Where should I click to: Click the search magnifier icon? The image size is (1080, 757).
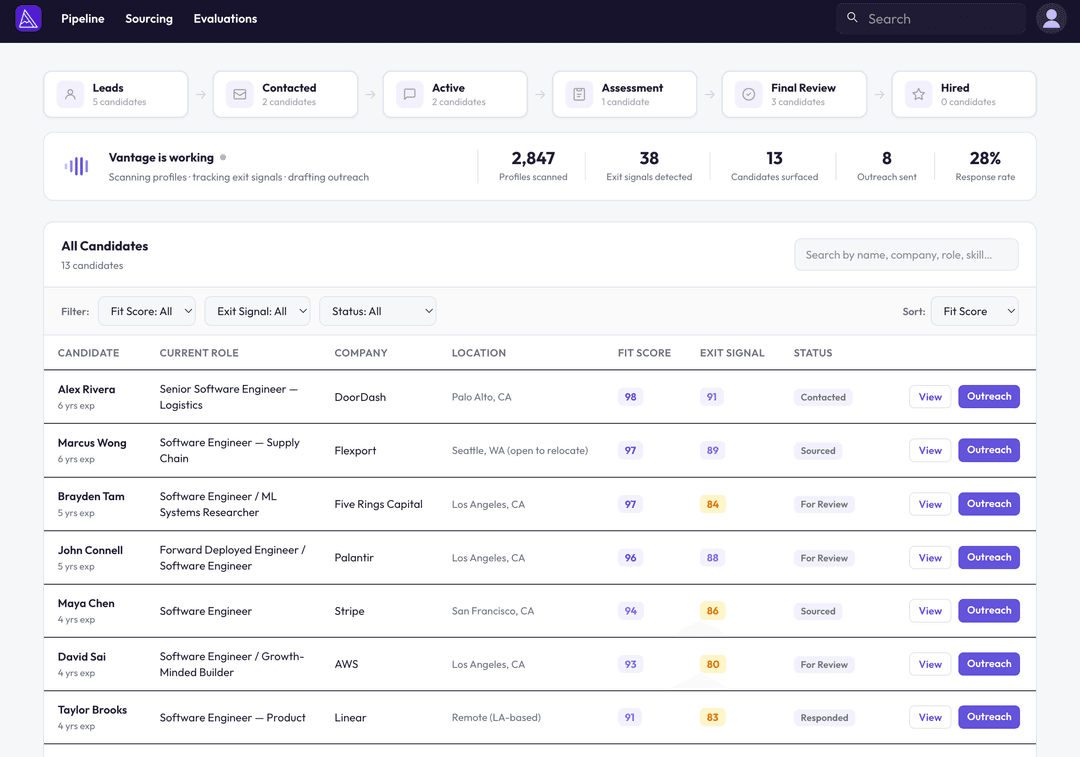click(852, 18)
